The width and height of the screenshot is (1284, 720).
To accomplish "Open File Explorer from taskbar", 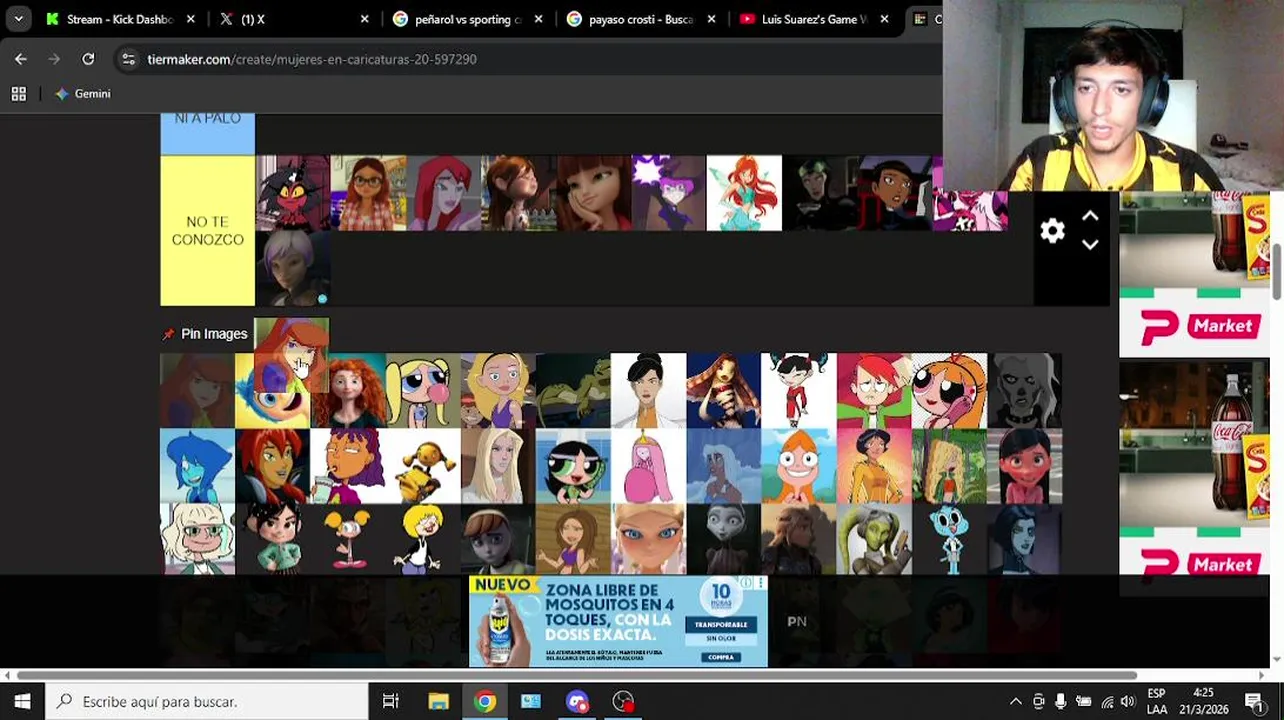I will tap(438, 701).
